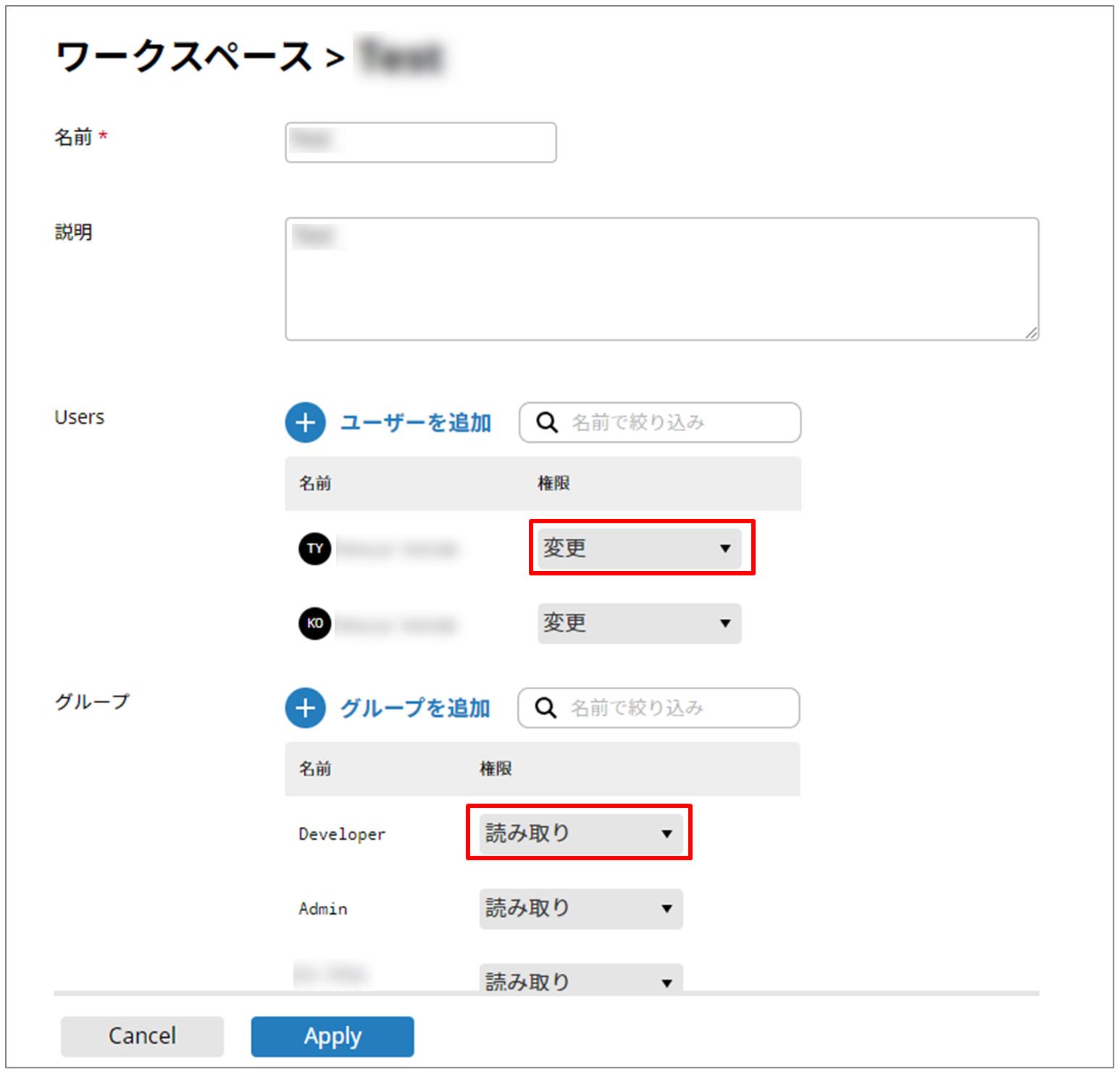Open the Admin group permission dropdown

(580, 909)
